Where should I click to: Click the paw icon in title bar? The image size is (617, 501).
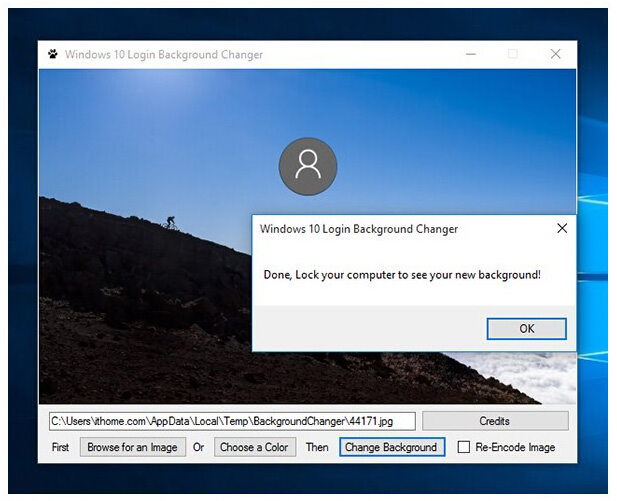click(53, 54)
